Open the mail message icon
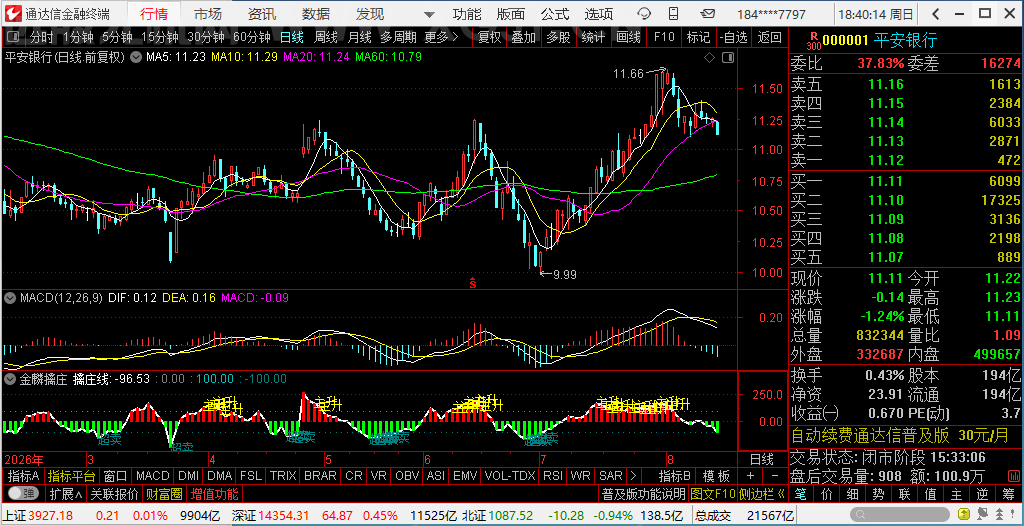Image resolution: width=1024 pixels, height=526 pixels. pyautogui.click(x=707, y=14)
